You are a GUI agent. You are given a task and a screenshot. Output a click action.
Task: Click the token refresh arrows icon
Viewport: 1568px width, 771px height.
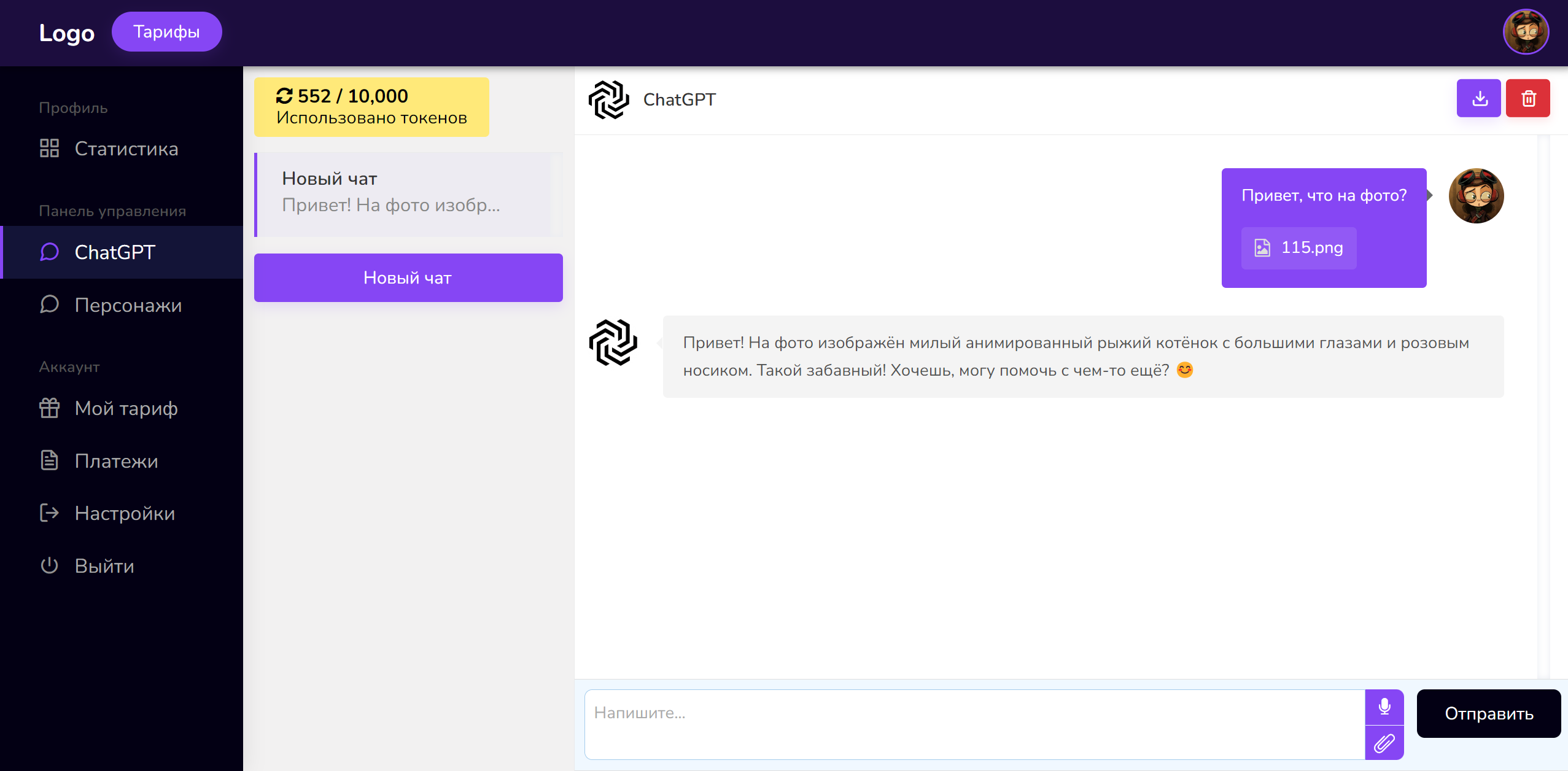pyautogui.click(x=284, y=96)
